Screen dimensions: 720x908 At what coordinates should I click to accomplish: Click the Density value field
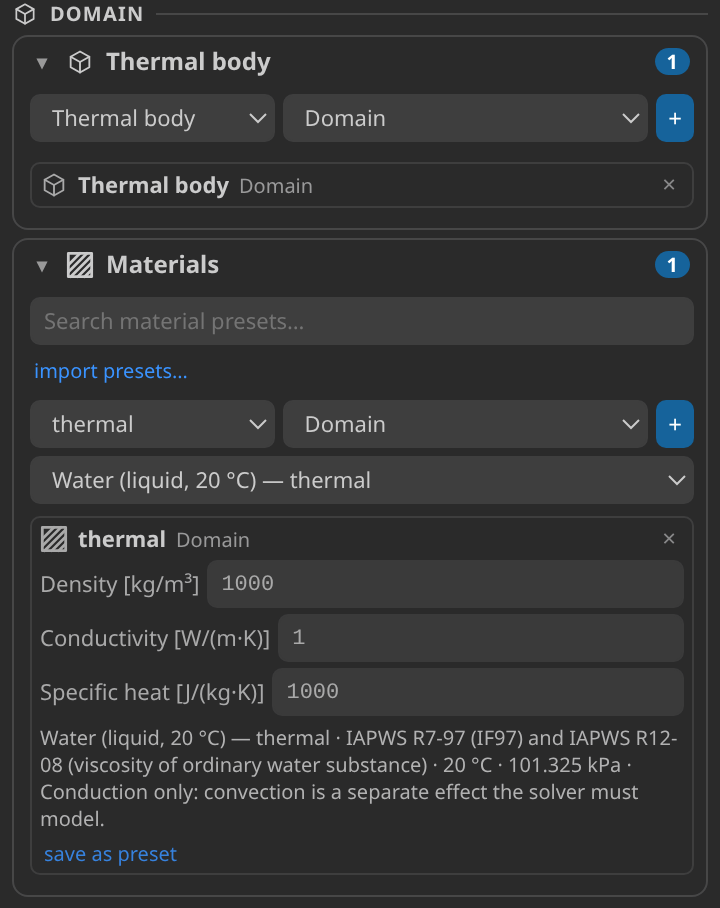445,584
